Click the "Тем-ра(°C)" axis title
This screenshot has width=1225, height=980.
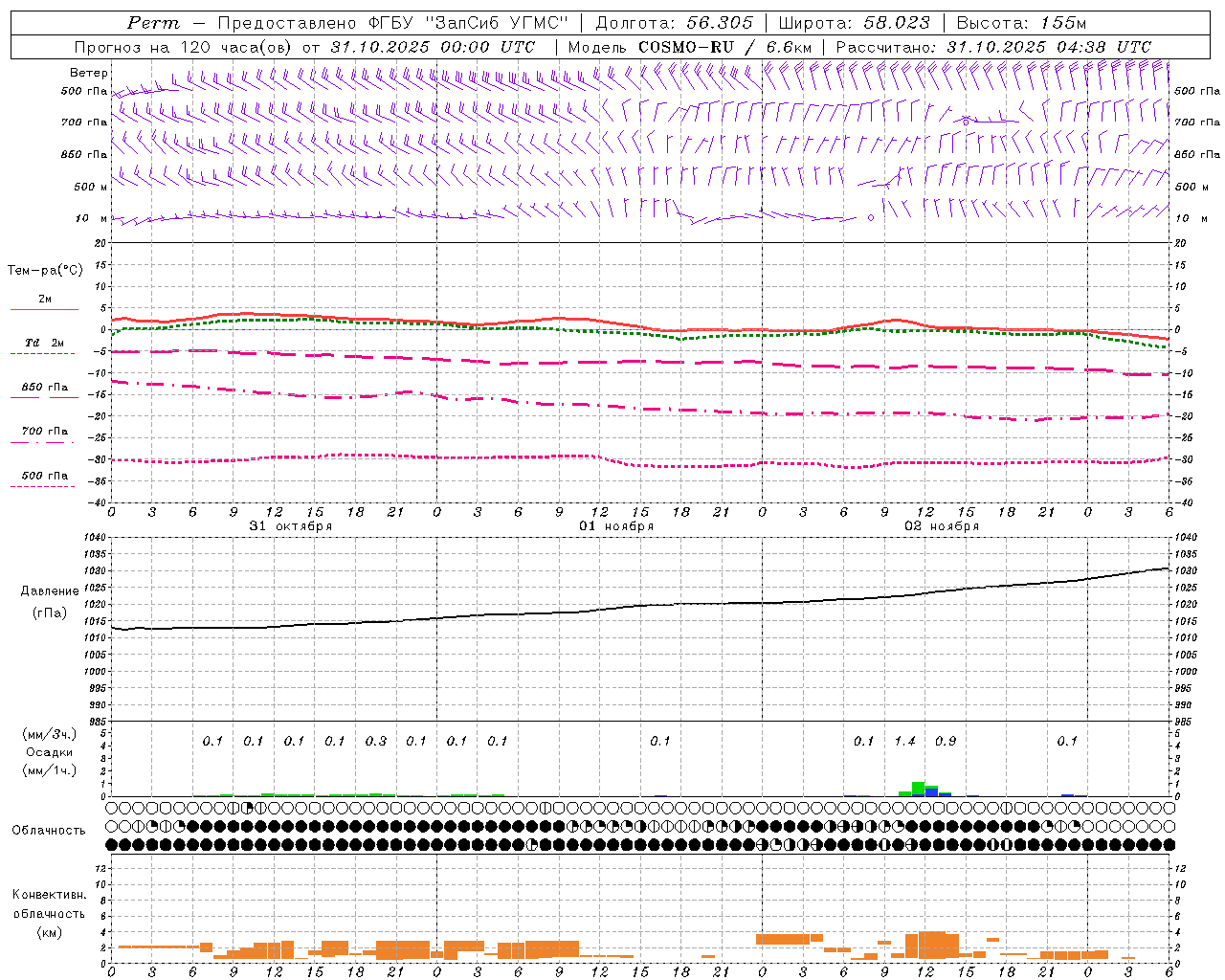click(45, 271)
